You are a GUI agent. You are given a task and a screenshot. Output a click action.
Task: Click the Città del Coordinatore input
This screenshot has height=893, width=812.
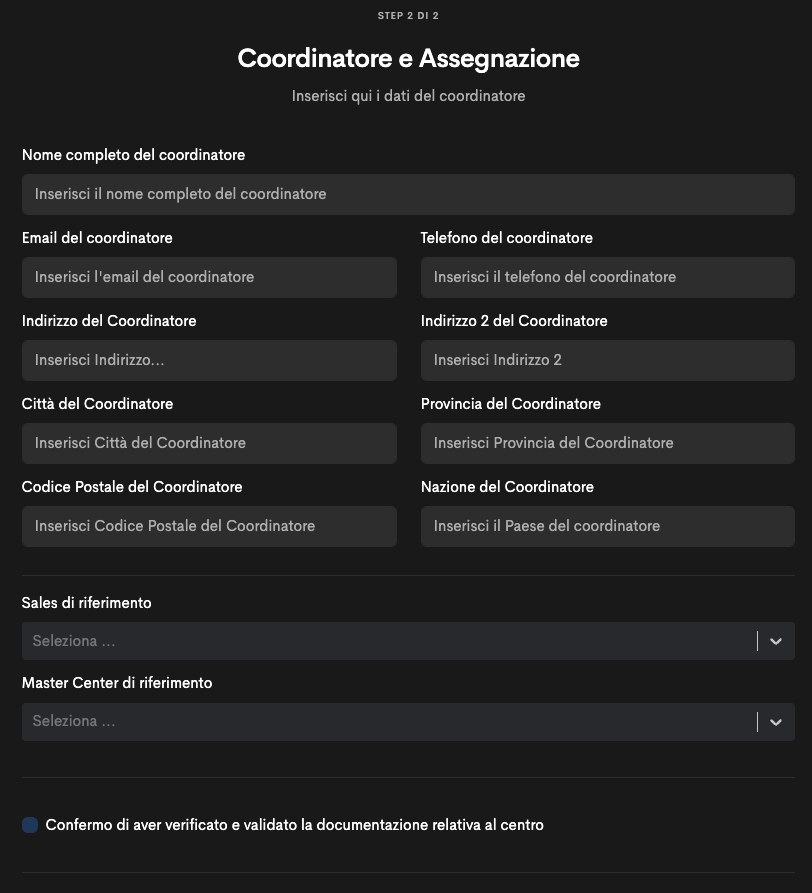click(x=209, y=443)
